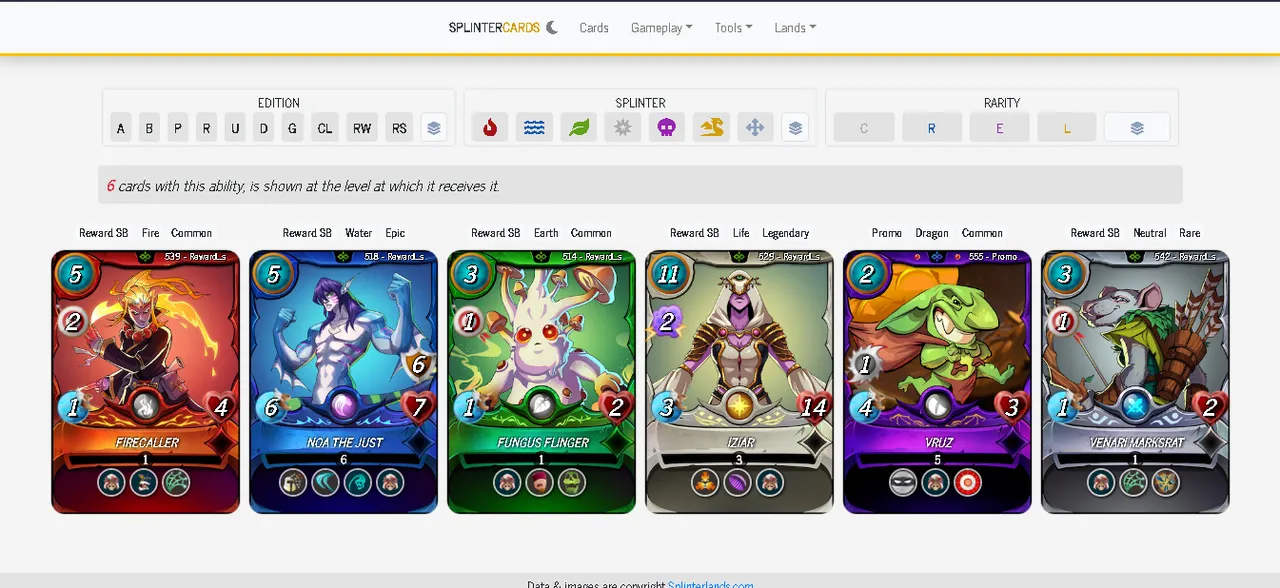Click 'Fire' label above Firecaller card
1280x588 pixels.
[x=150, y=233]
